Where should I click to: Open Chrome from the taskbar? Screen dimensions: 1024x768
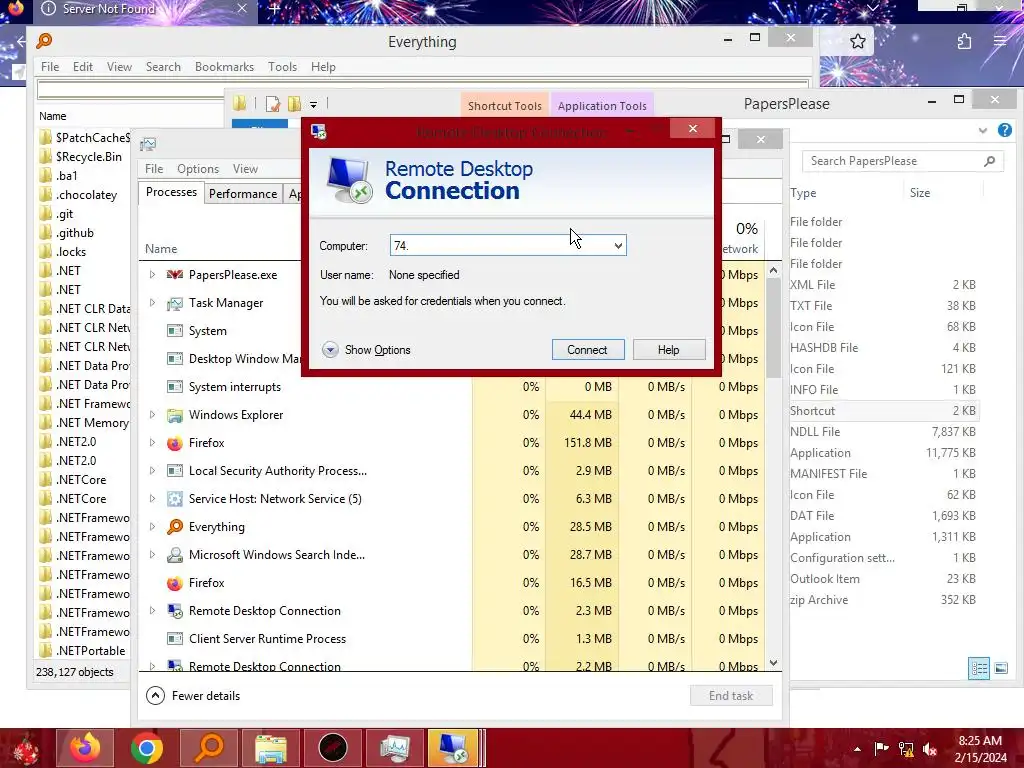[146, 748]
